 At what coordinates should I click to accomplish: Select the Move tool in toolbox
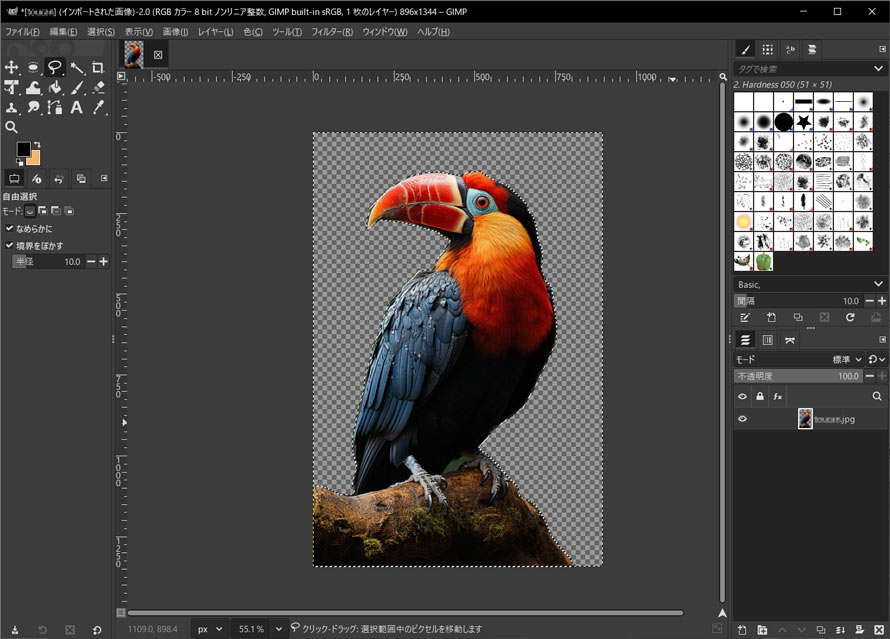coord(12,67)
